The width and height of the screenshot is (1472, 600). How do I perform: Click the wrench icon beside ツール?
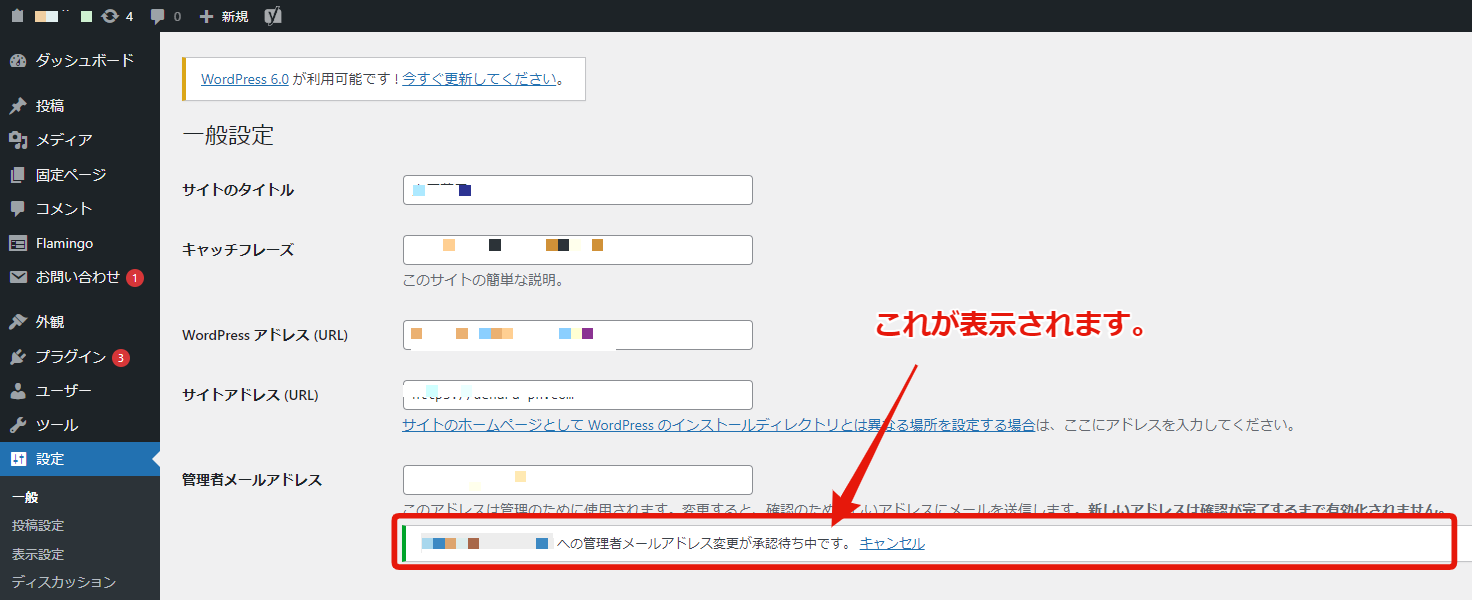[x=17, y=425]
